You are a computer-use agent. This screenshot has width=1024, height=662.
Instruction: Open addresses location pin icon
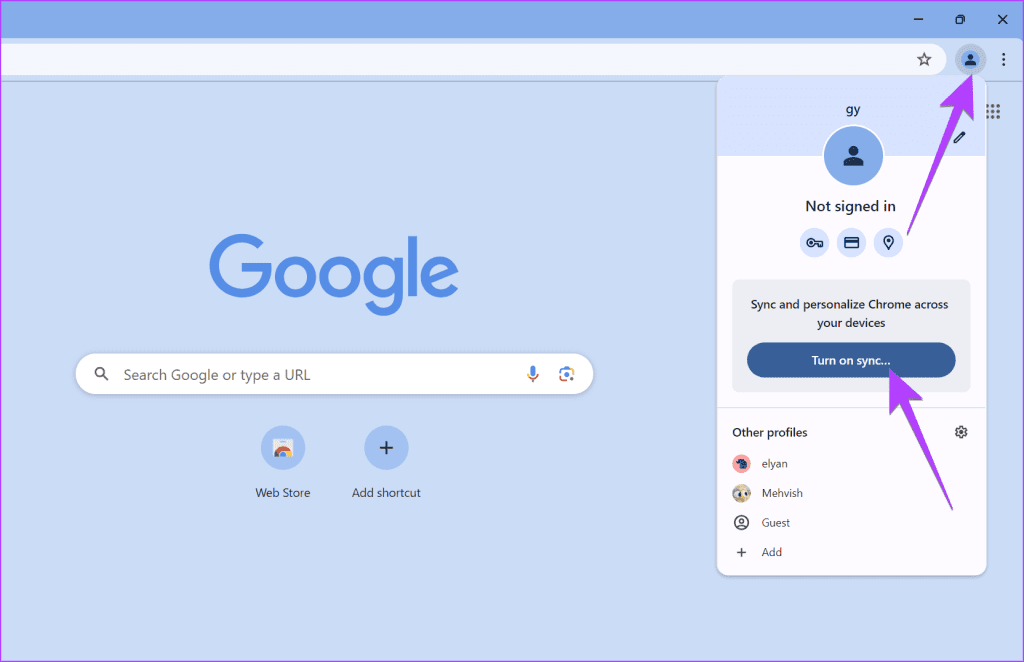click(x=888, y=243)
